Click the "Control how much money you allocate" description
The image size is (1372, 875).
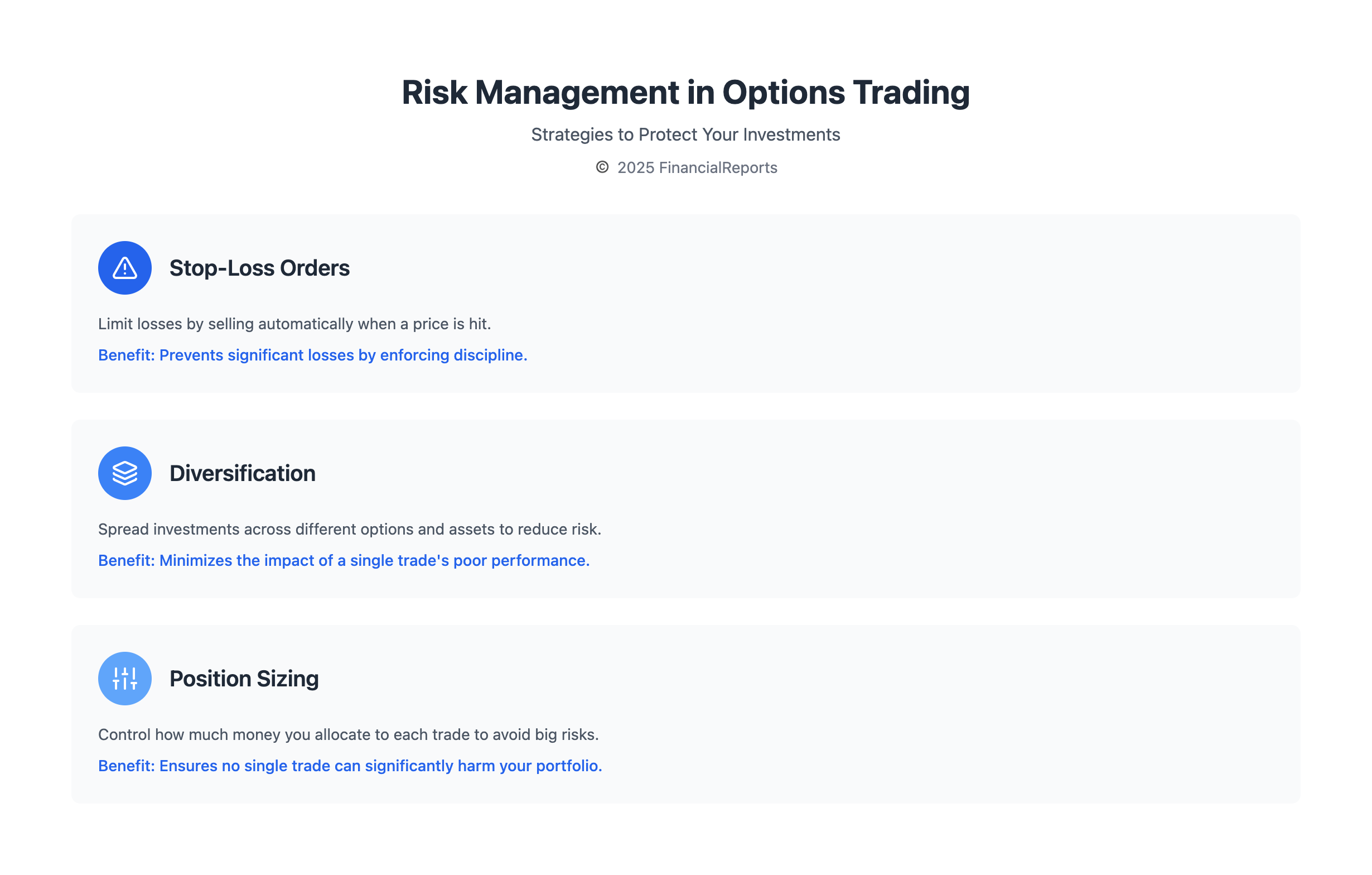click(x=348, y=734)
